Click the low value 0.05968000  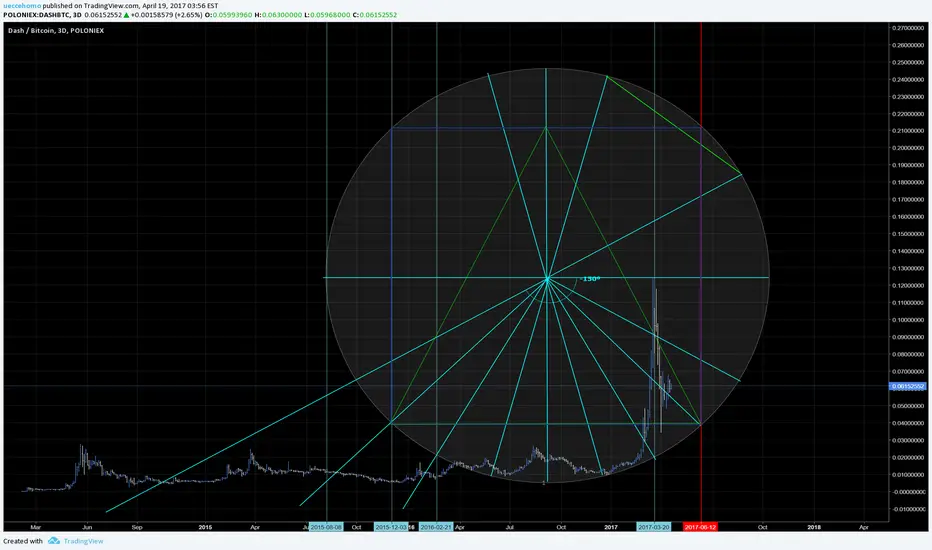(x=330, y=15)
